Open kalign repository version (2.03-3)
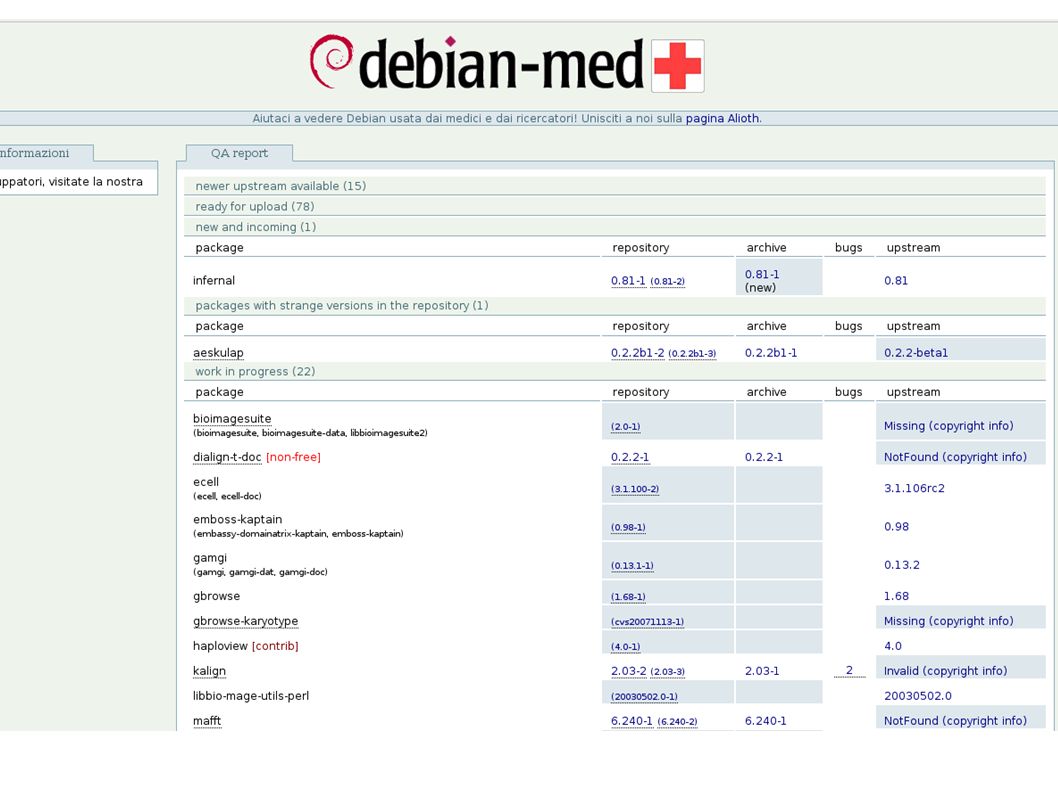Screen dimensions: 1058x793 pos(667,672)
